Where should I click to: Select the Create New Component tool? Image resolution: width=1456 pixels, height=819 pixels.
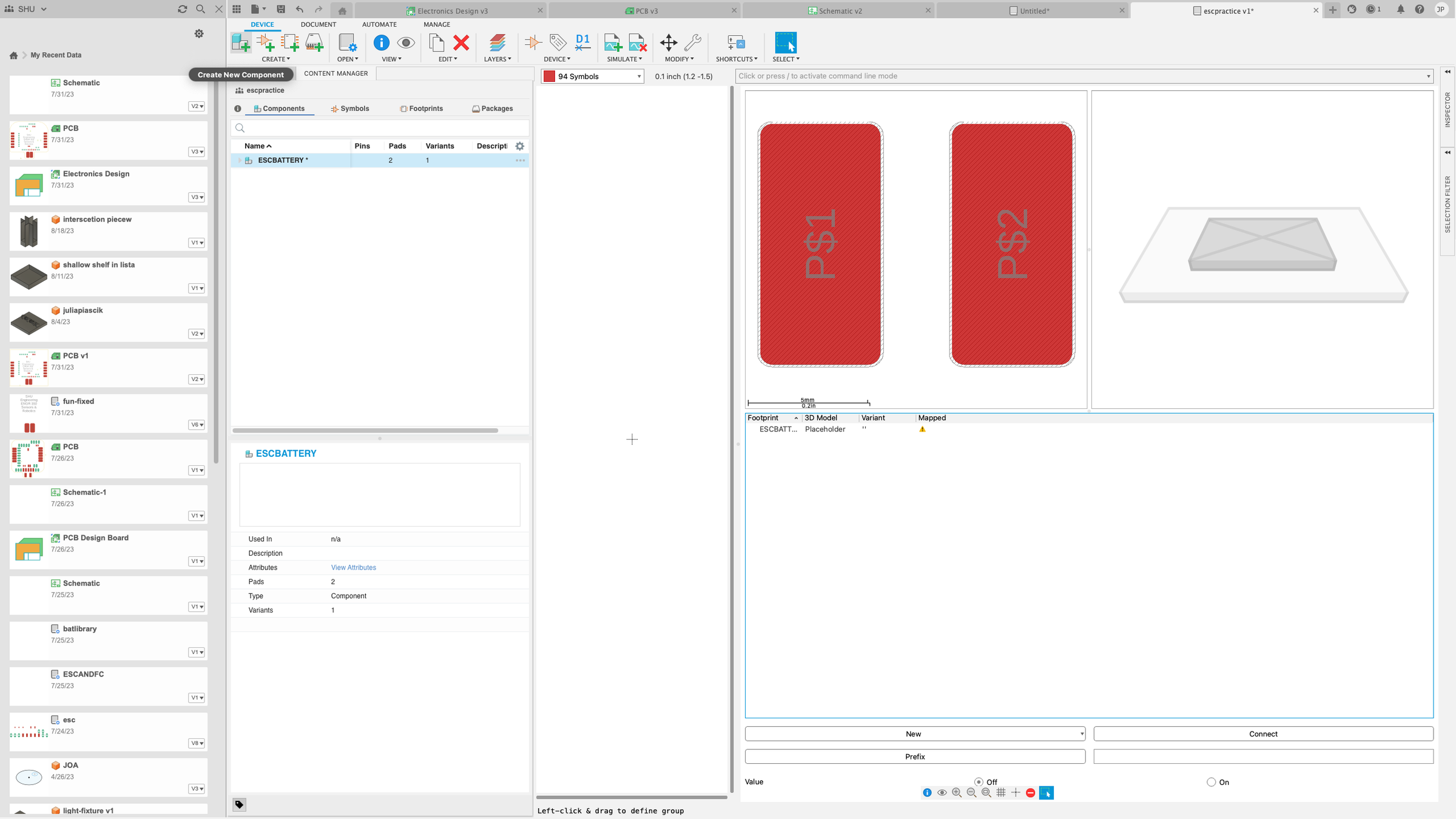[x=241, y=42]
